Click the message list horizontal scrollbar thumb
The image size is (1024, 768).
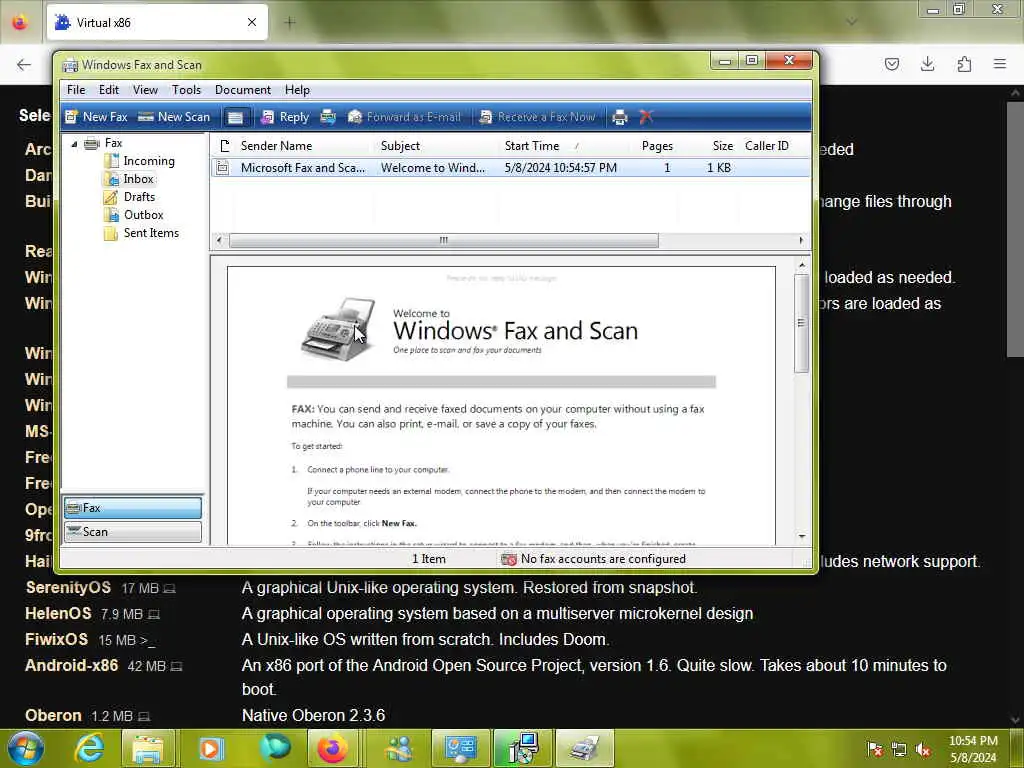pos(443,240)
